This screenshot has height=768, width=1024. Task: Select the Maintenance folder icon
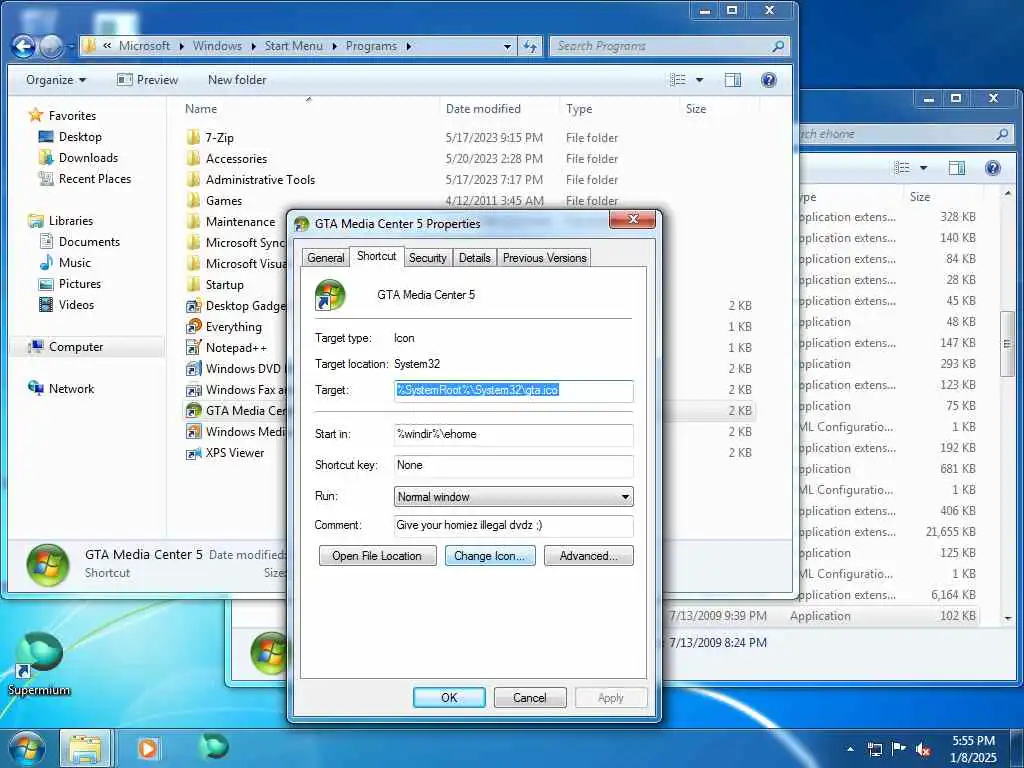[193, 221]
